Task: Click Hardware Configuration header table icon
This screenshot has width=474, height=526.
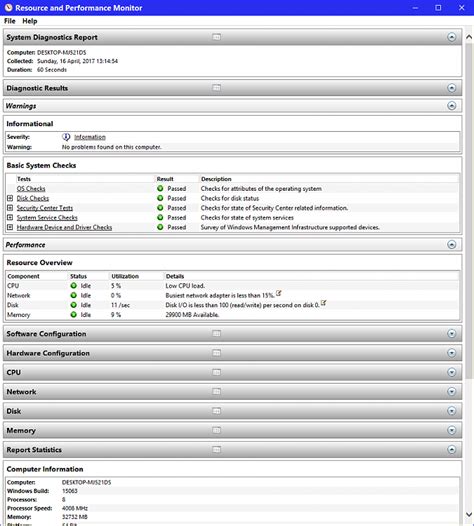Action: (x=216, y=353)
